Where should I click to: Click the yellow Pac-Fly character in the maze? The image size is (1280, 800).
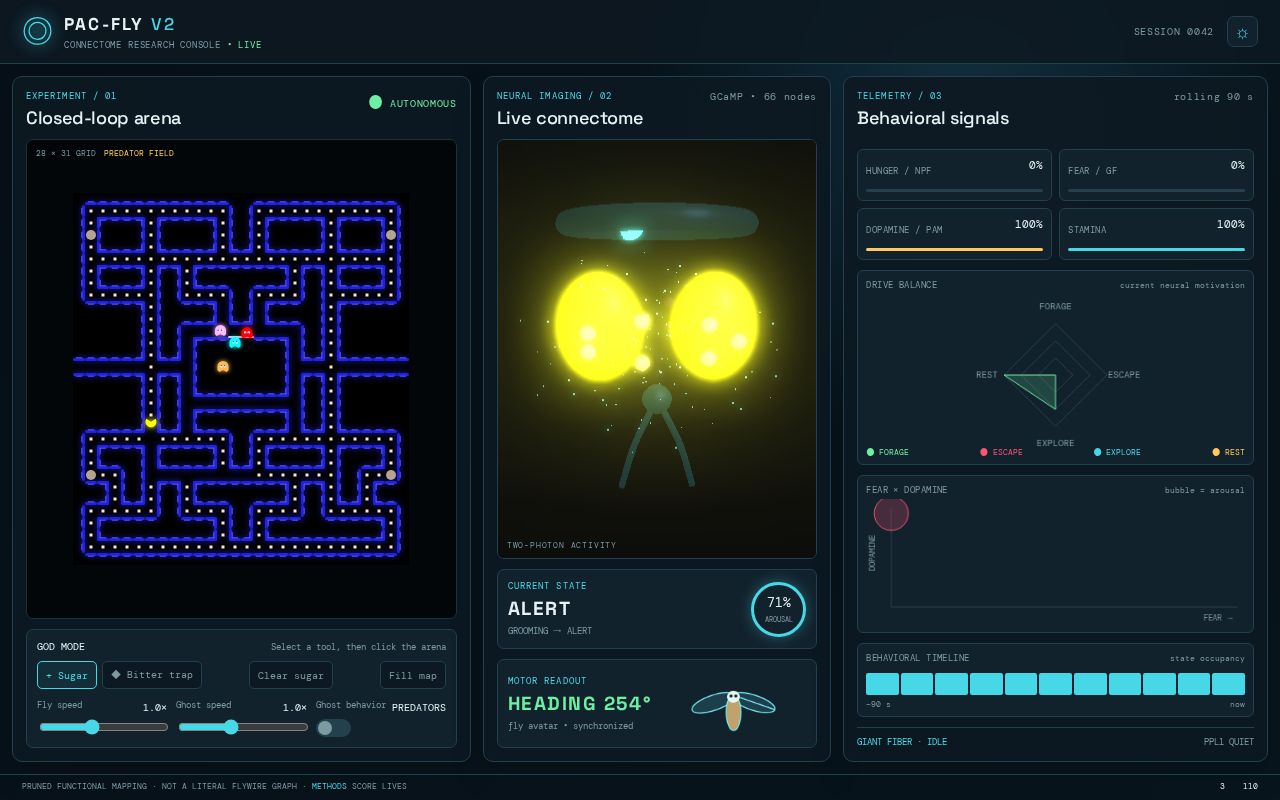click(151, 422)
